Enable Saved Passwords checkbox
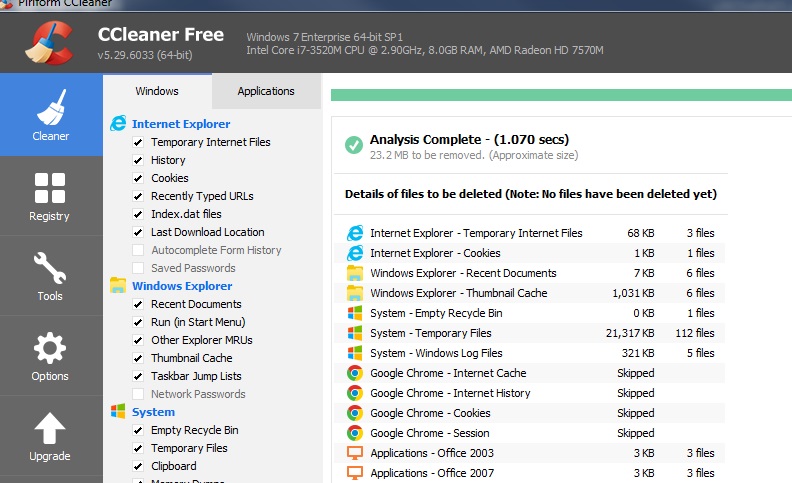Screen dimensions: 792x483 coord(138,268)
